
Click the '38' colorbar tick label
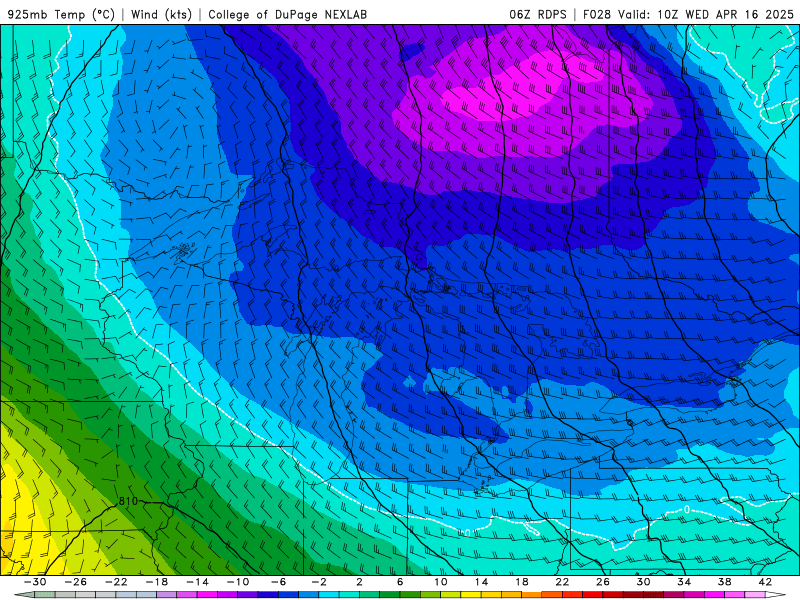724,582
